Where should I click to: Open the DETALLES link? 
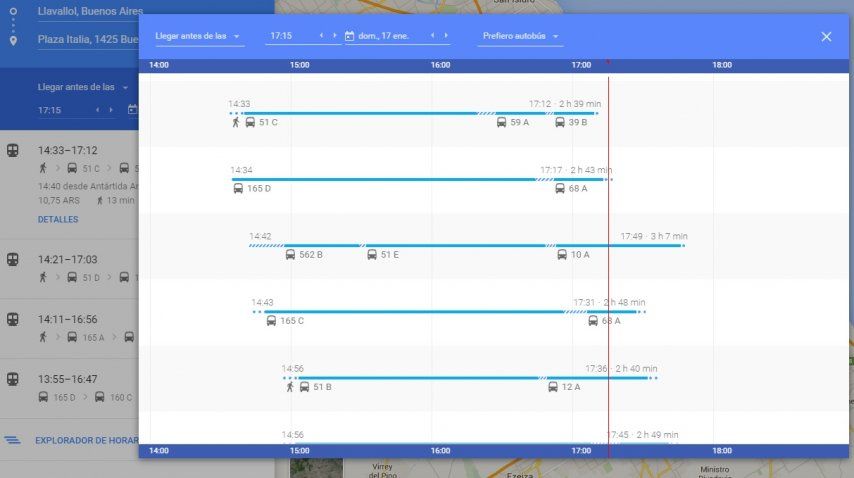(x=58, y=219)
